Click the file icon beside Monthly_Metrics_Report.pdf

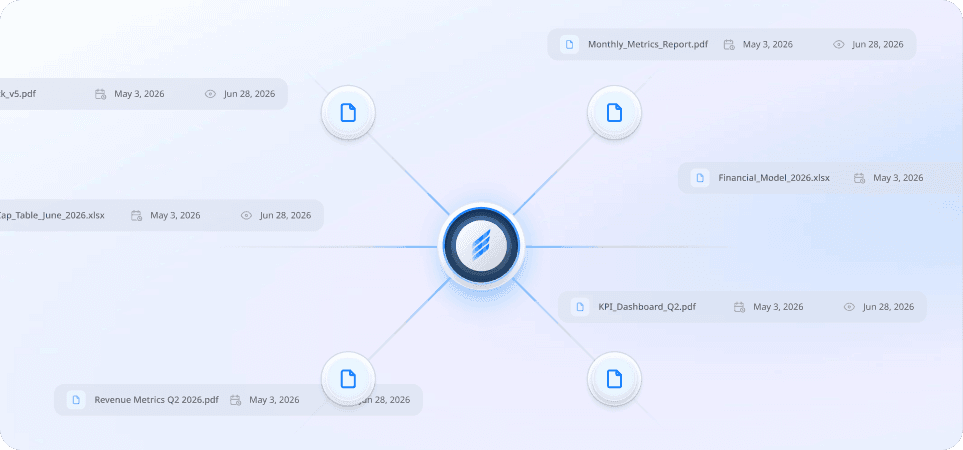click(x=569, y=44)
